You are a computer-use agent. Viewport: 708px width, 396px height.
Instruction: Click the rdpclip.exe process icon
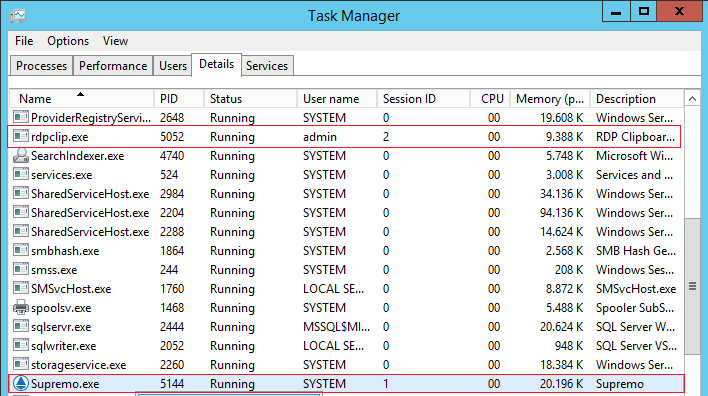20,136
